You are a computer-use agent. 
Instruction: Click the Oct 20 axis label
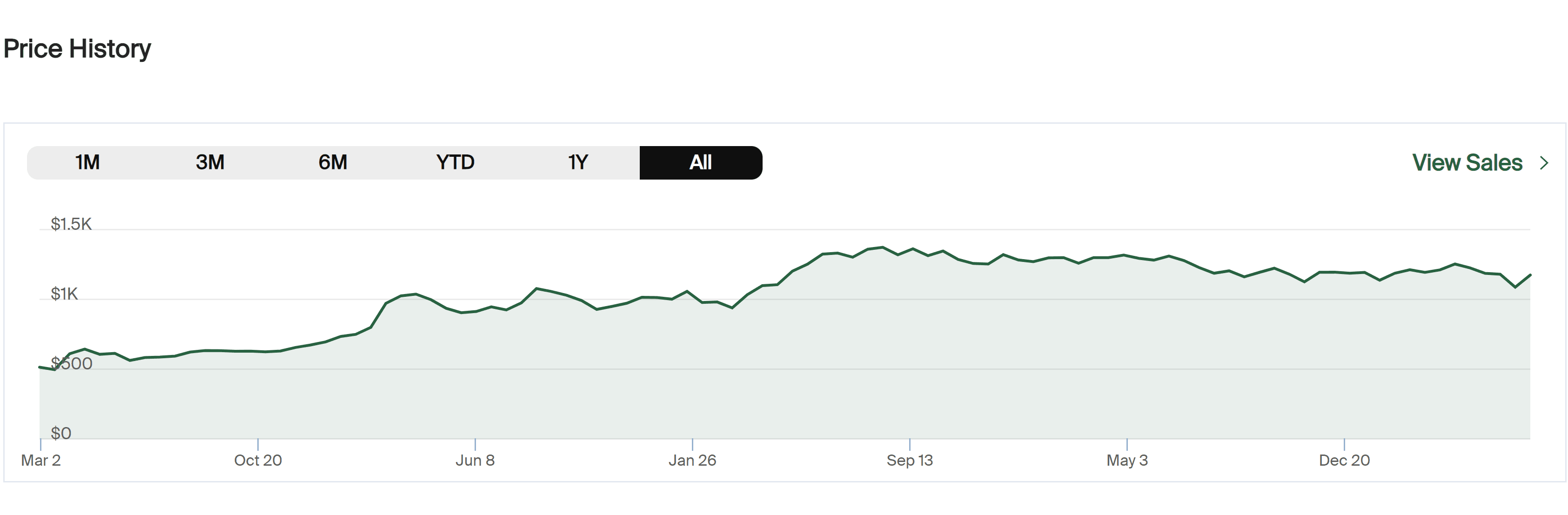pos(258,460)
